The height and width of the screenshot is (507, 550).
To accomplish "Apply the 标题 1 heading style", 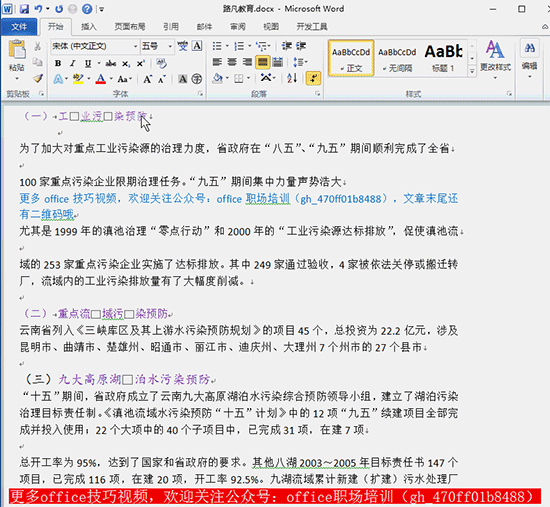I will [x=443, y=58].
